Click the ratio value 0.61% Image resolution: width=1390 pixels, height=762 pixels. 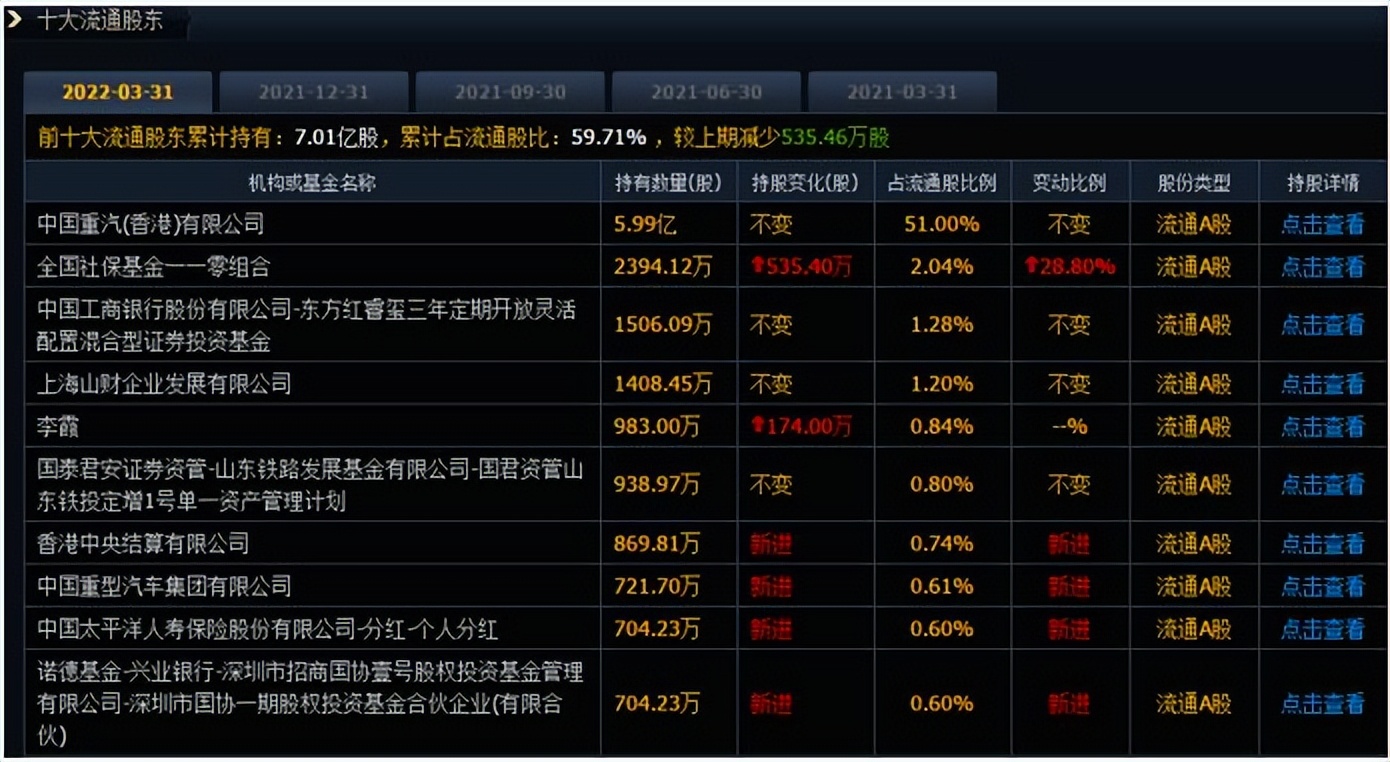(942, 586)
